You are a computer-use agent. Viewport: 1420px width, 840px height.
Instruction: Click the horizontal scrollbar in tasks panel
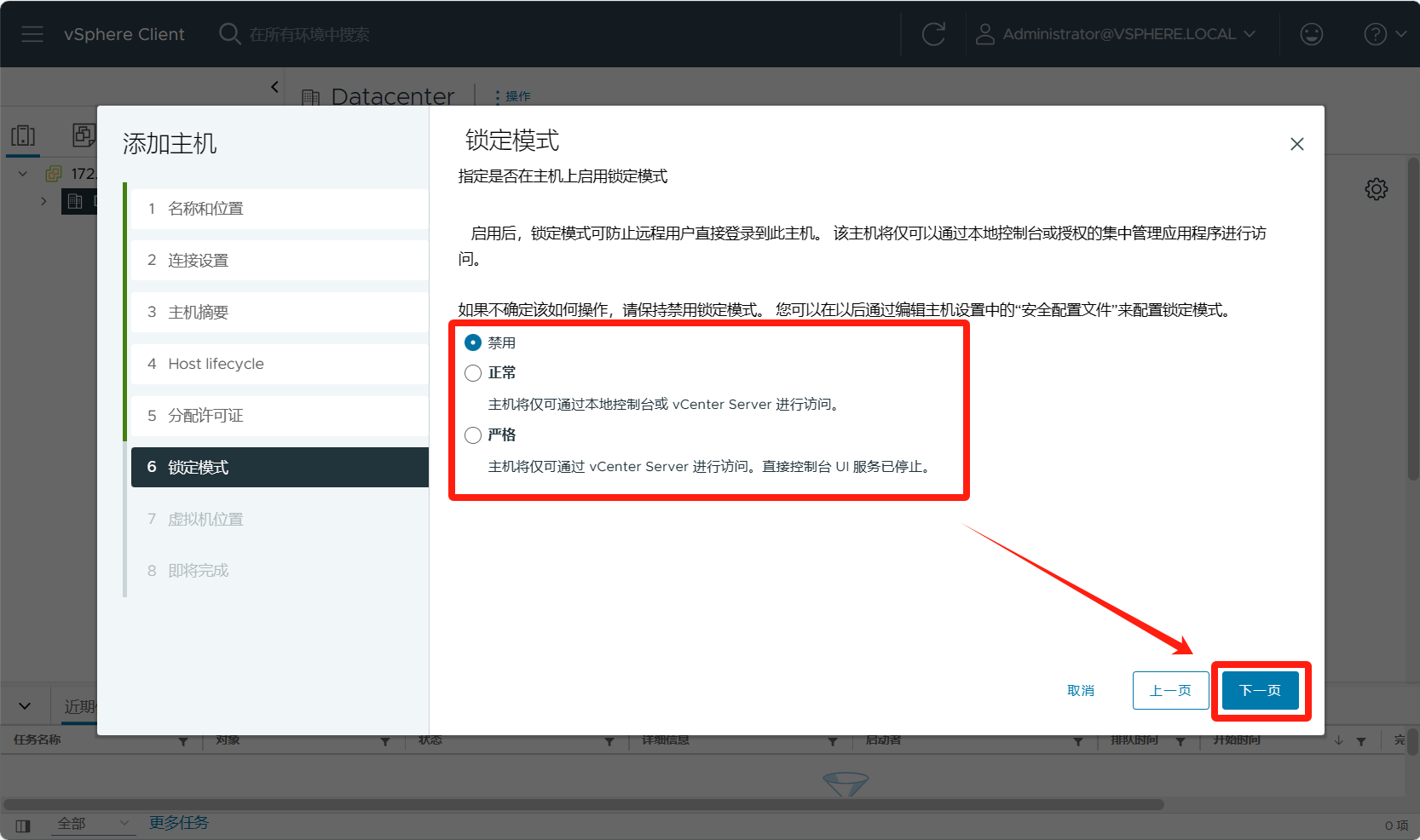[x=583, y=804]
